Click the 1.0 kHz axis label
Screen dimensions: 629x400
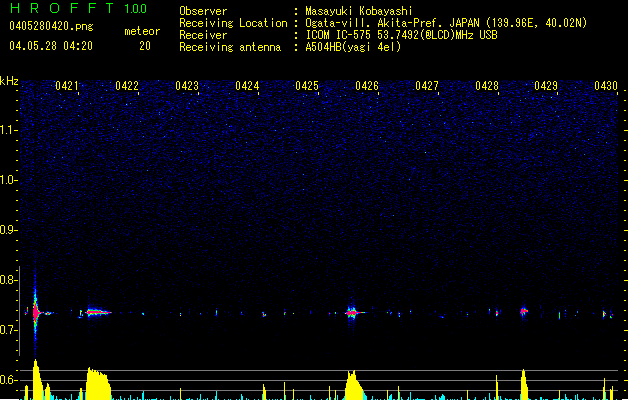(x=9, y=180)
